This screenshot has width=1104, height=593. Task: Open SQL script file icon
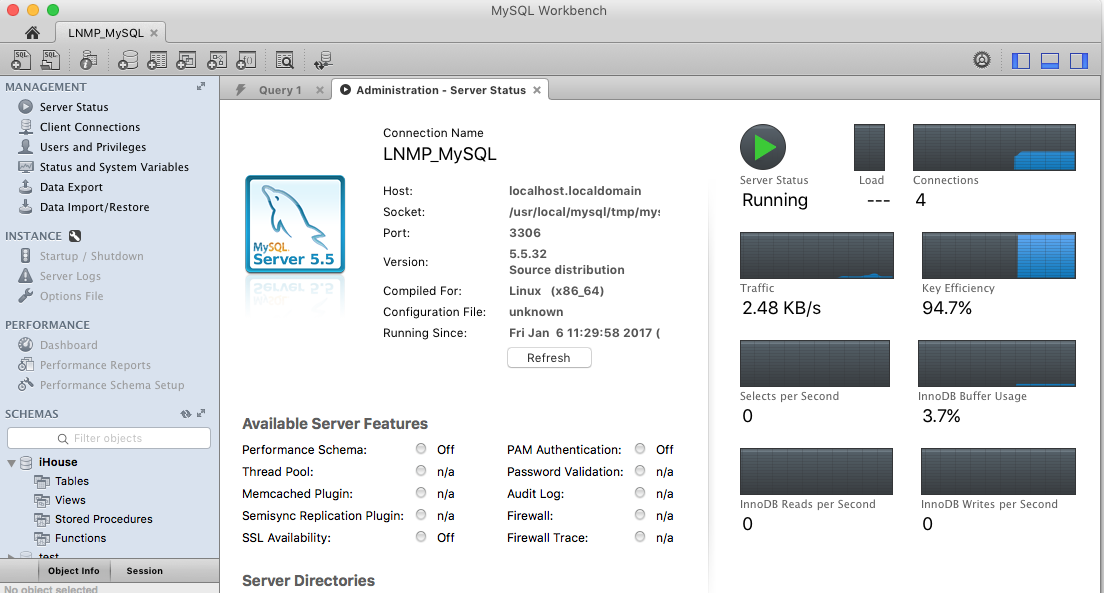(50, 60)
